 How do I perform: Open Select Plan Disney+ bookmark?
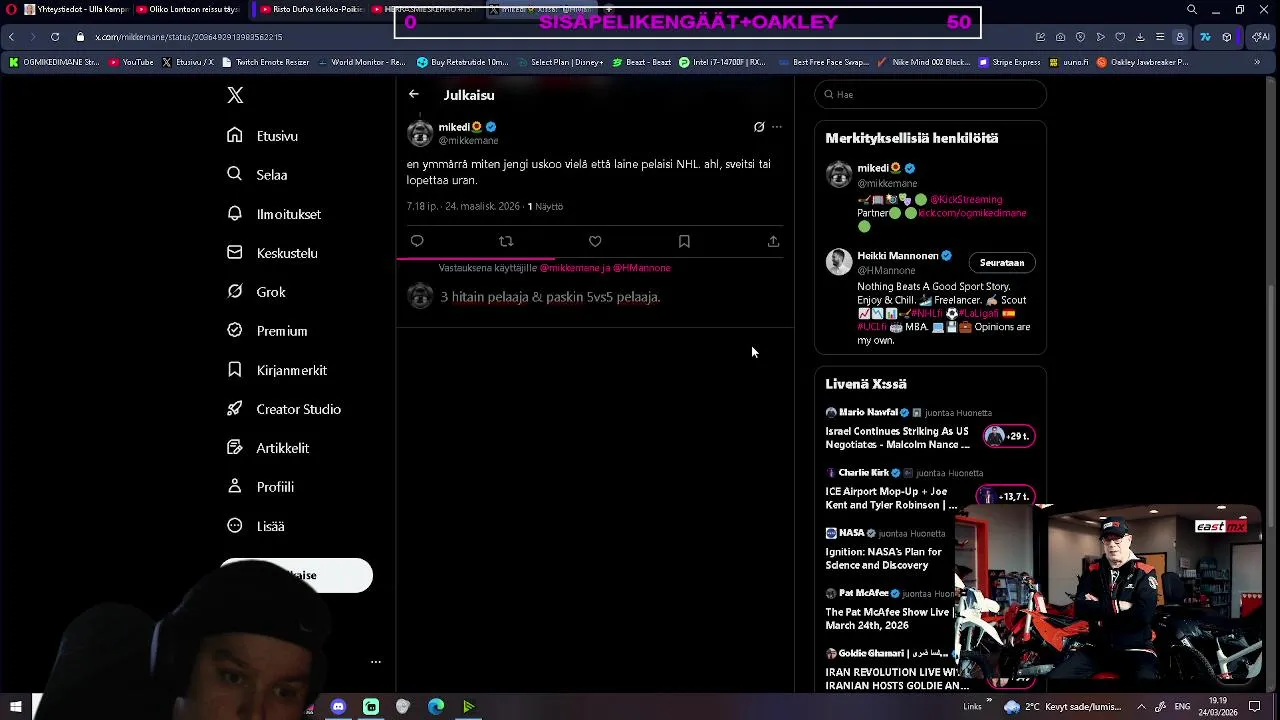coord(561,62)
